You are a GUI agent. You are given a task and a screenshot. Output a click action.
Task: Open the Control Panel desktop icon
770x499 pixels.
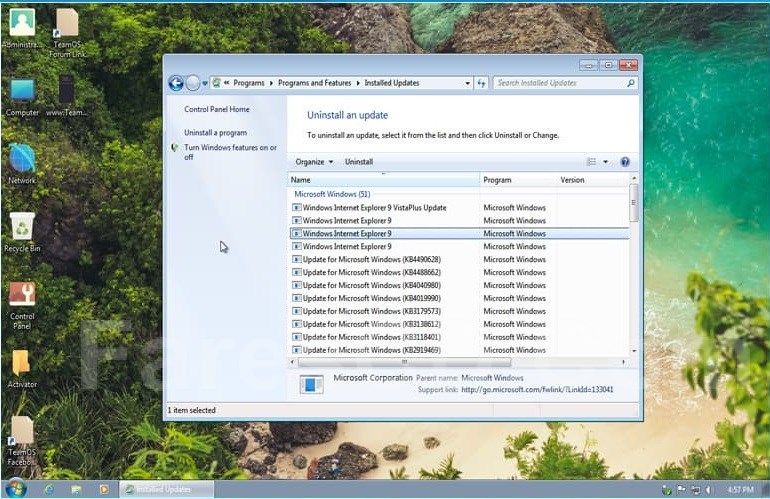[x=22, y=305]
